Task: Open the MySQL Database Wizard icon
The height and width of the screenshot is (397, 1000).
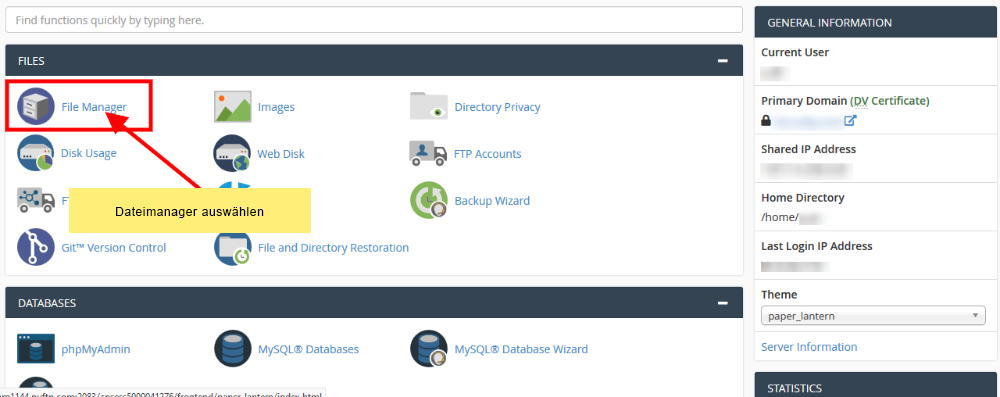Action: point(429,349)
